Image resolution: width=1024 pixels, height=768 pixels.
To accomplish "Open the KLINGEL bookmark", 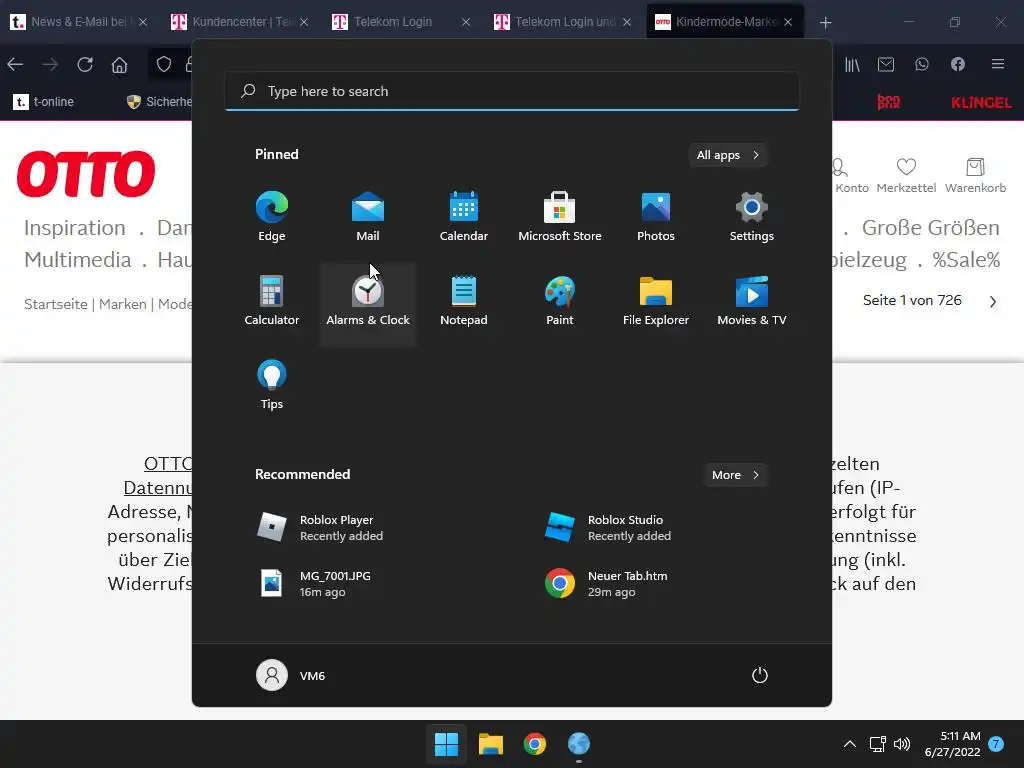I will pyautogui.click(x=981, y=103).
